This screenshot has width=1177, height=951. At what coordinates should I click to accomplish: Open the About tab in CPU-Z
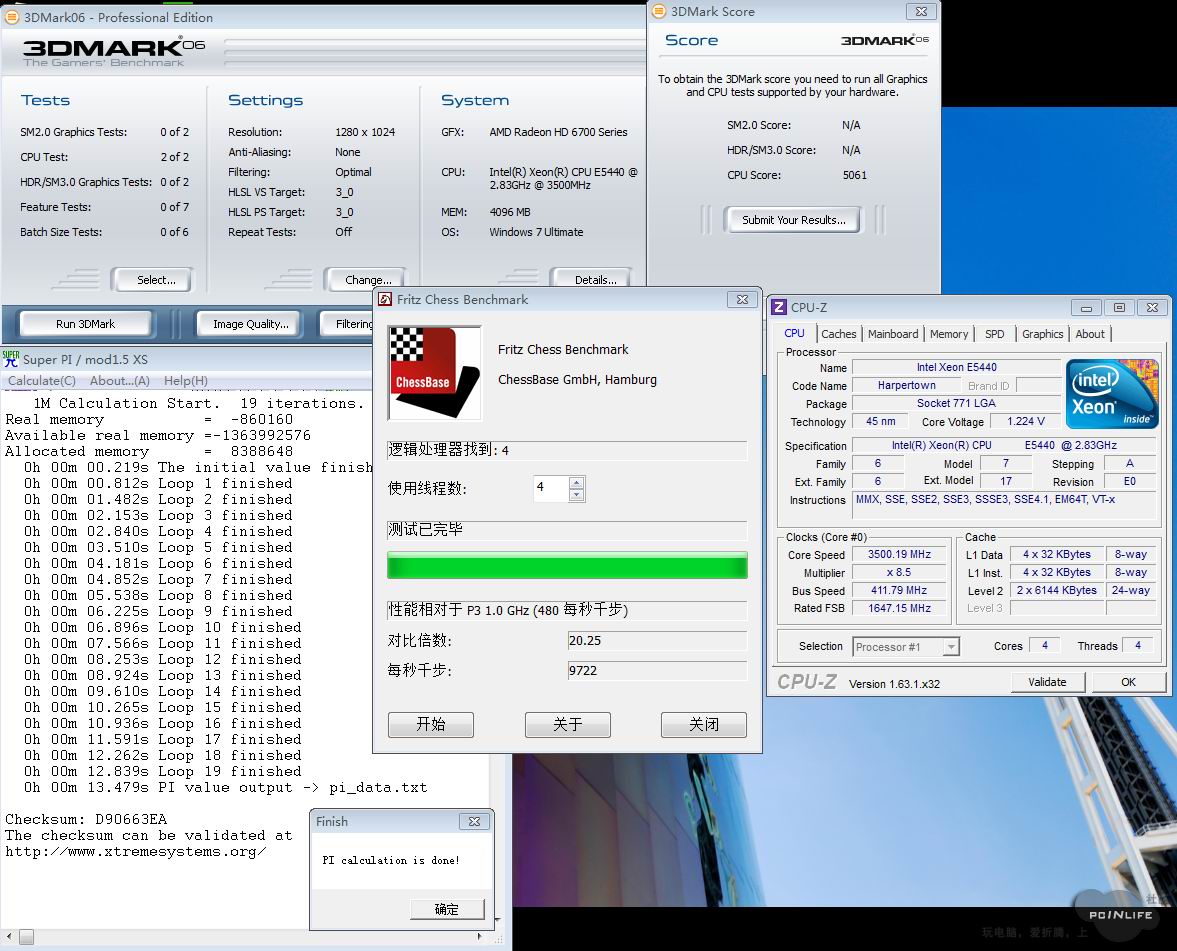point(1090,334)
